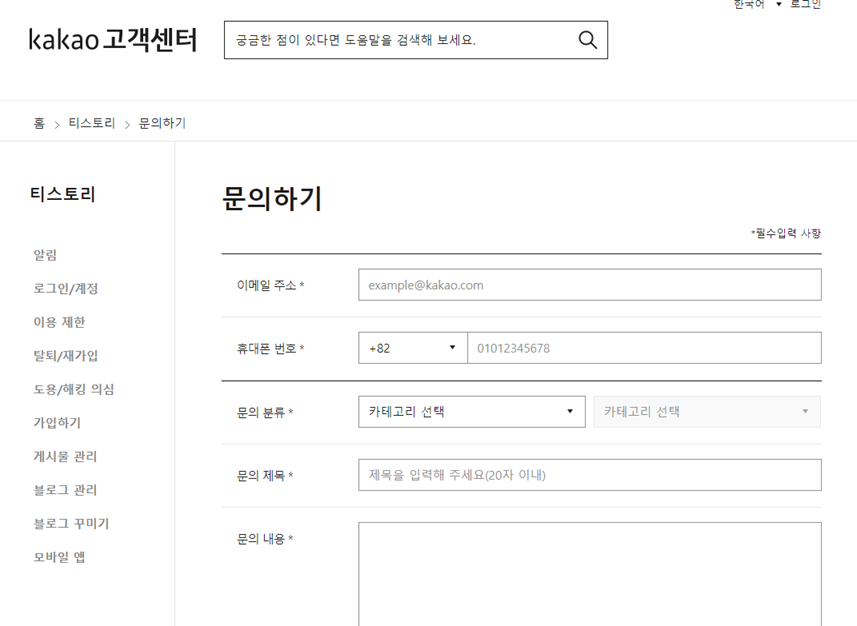The width and height of the screenshot is (857, 626).
Task: Open the 한국어 language dropdown
Action: 758,4
